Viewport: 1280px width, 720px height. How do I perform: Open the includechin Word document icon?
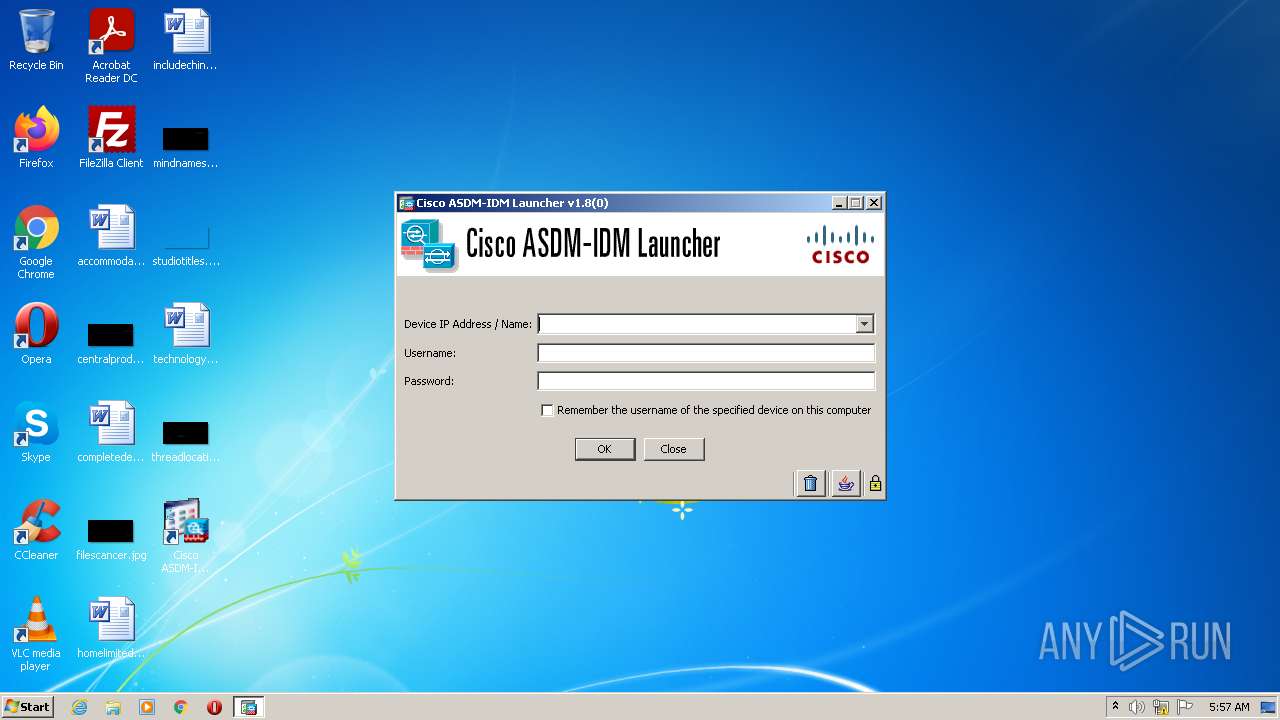click(x=186, y=40)
